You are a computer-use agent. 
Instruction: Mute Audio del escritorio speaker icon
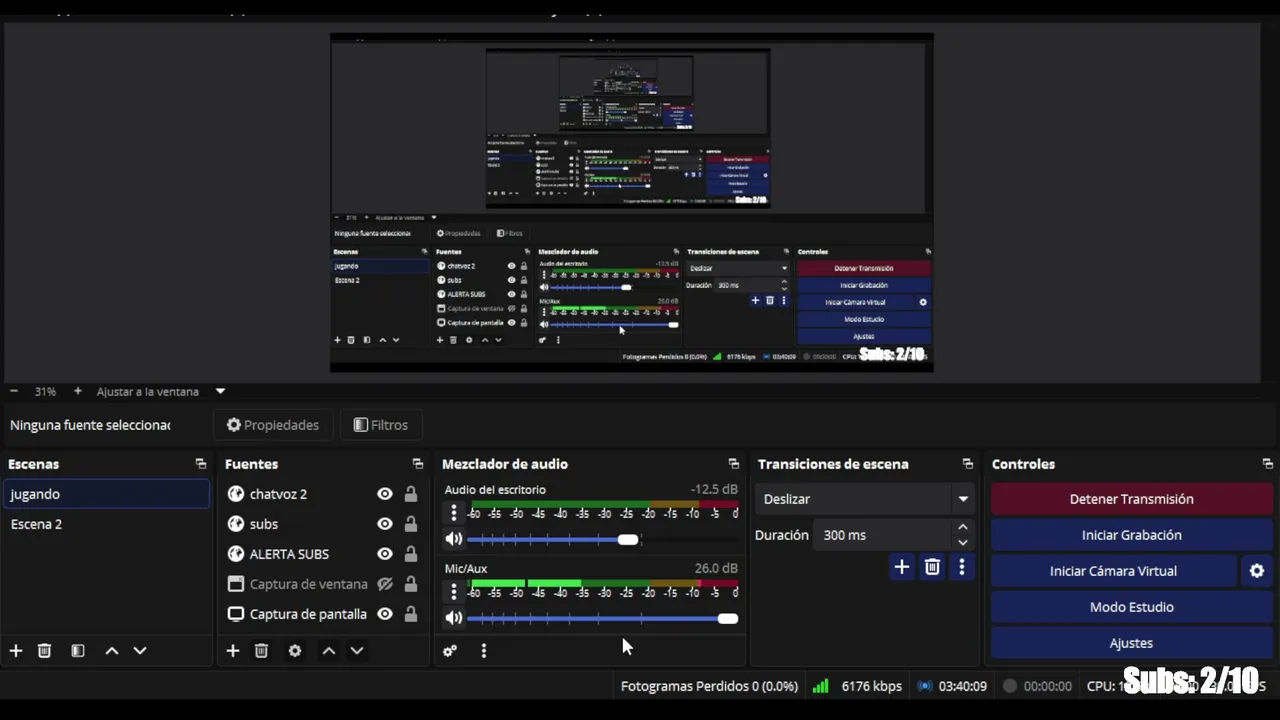point(454,539)
